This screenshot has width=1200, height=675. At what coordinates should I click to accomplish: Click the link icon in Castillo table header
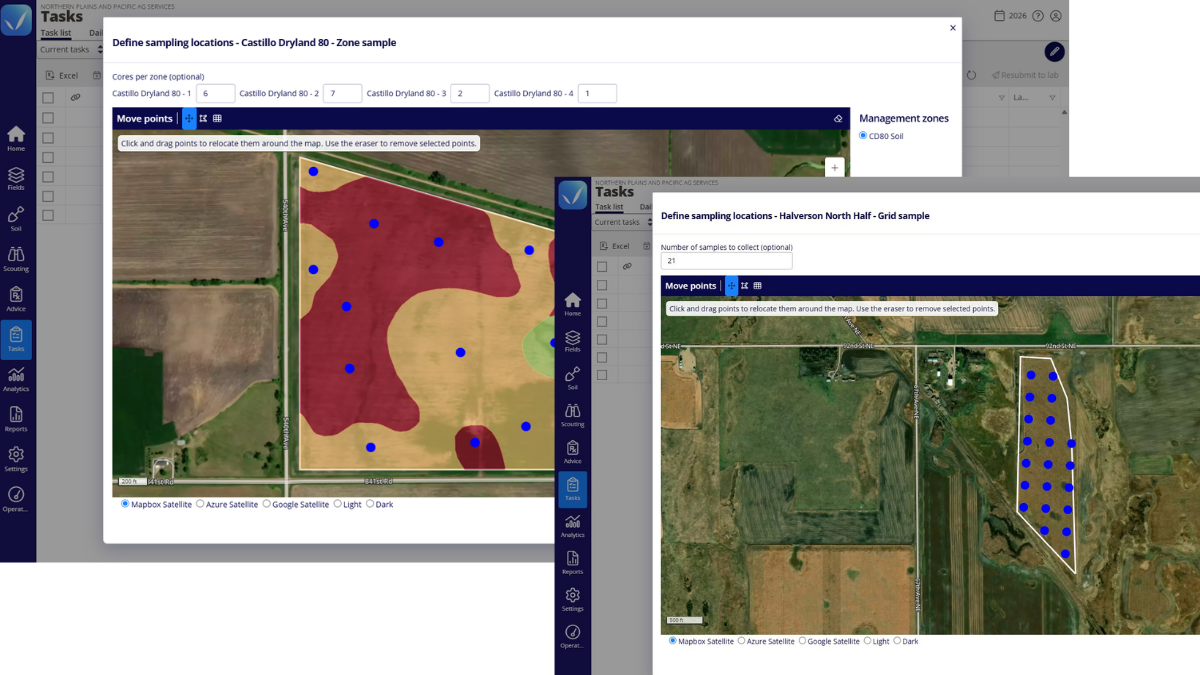pyautogui.click(x=75, y=98)
